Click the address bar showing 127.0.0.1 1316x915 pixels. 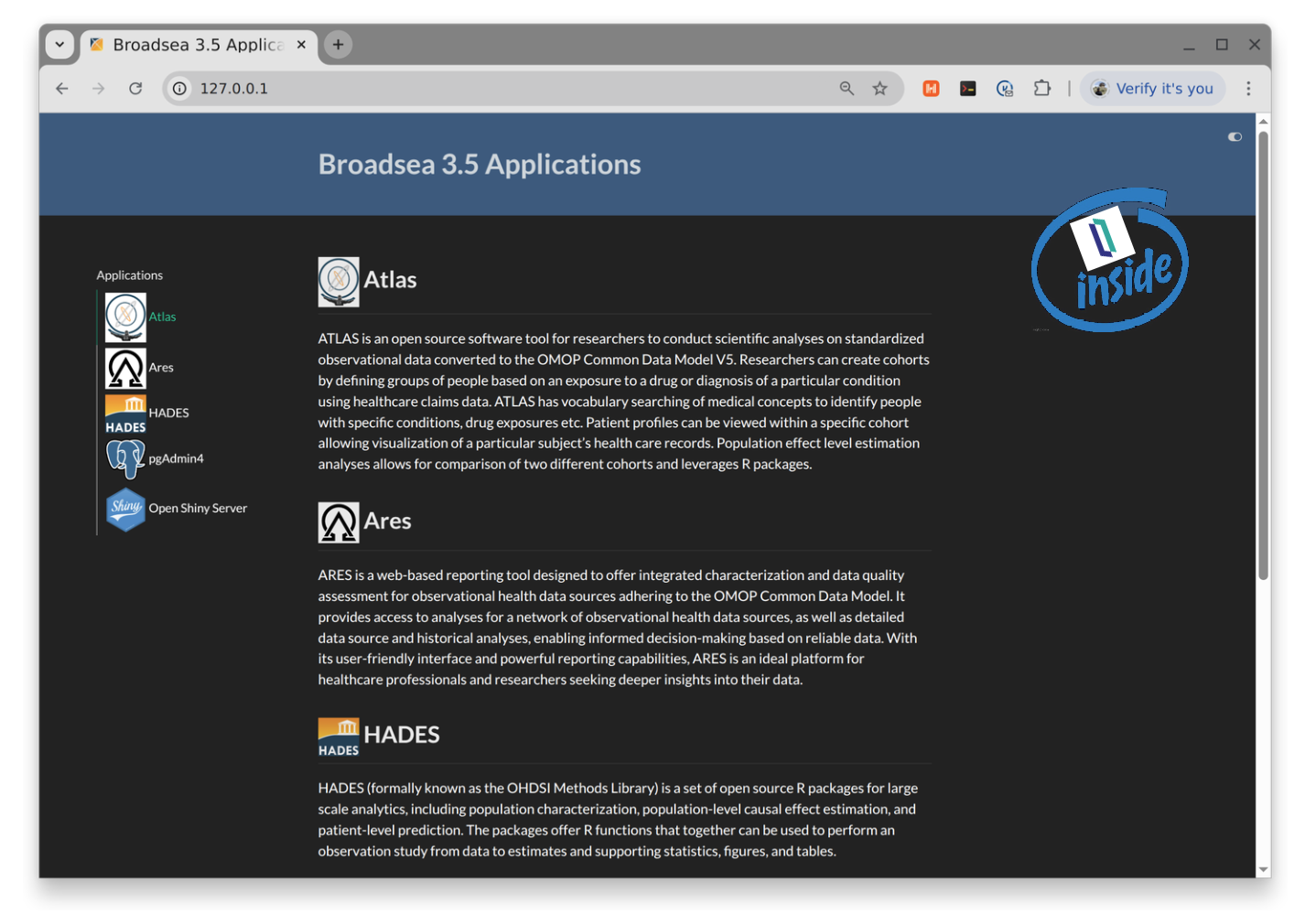pos(503,89)
